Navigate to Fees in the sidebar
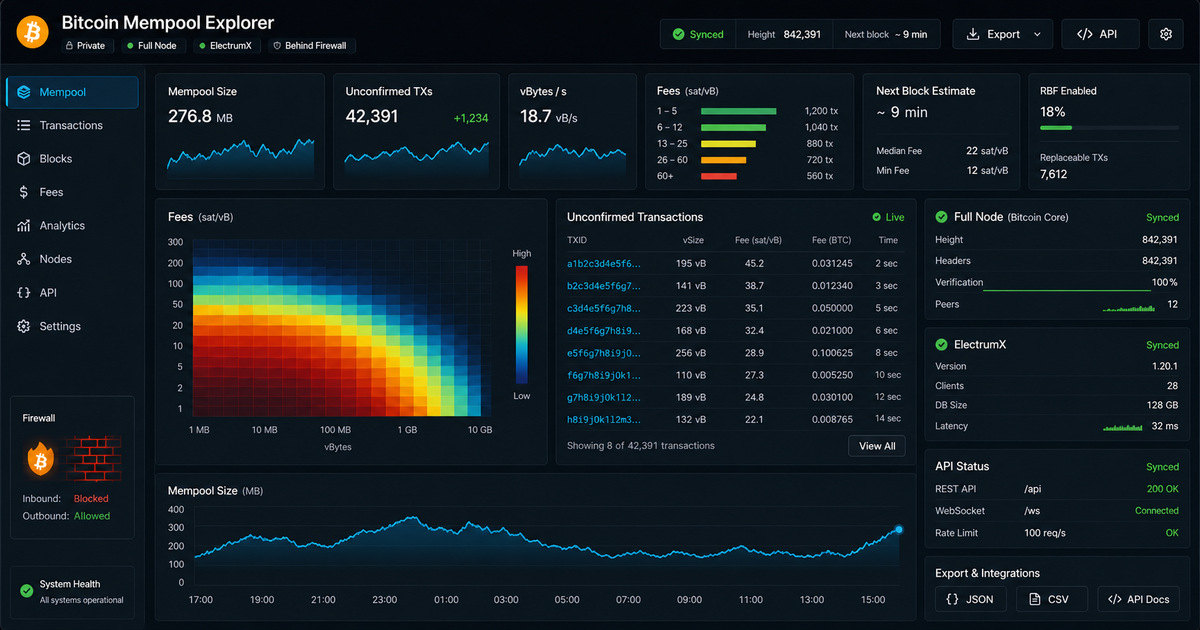Screen dimensions: 1200x630 click(x=72, y=192)
